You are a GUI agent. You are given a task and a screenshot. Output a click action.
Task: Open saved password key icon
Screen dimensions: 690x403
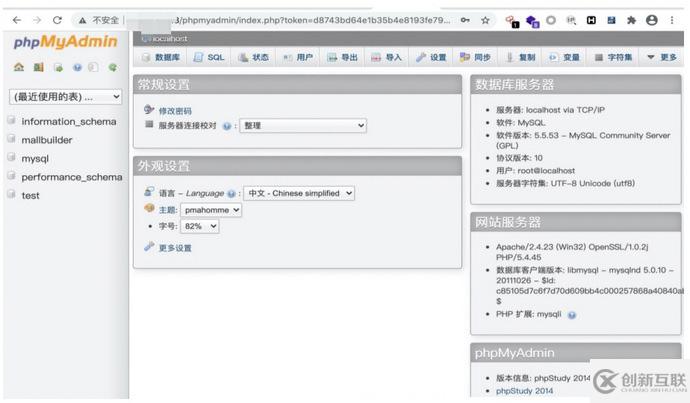pos(465,20)
